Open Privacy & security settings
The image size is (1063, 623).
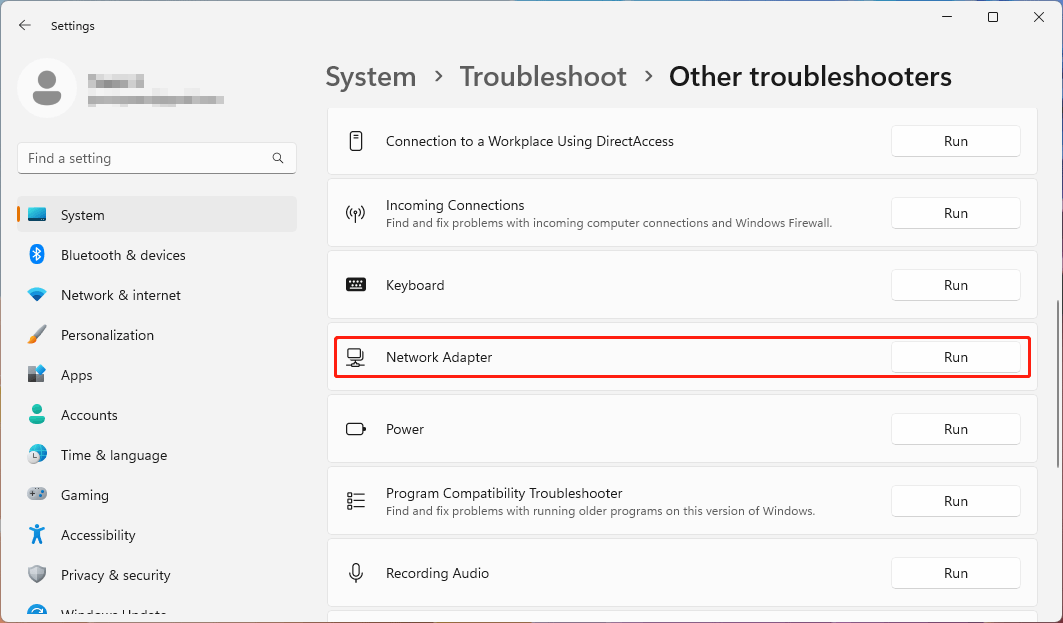coord(157,575)
